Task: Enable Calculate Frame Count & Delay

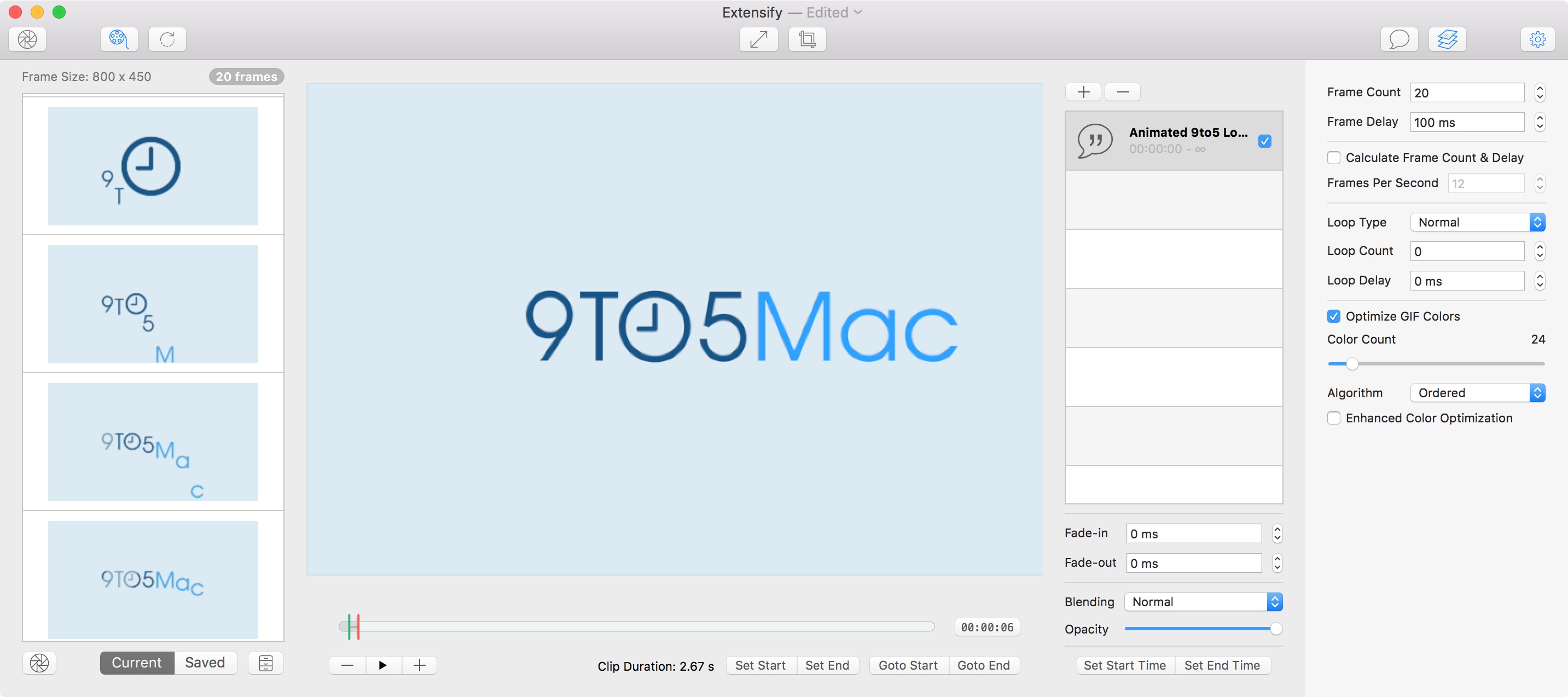Action: (1334, 158)
